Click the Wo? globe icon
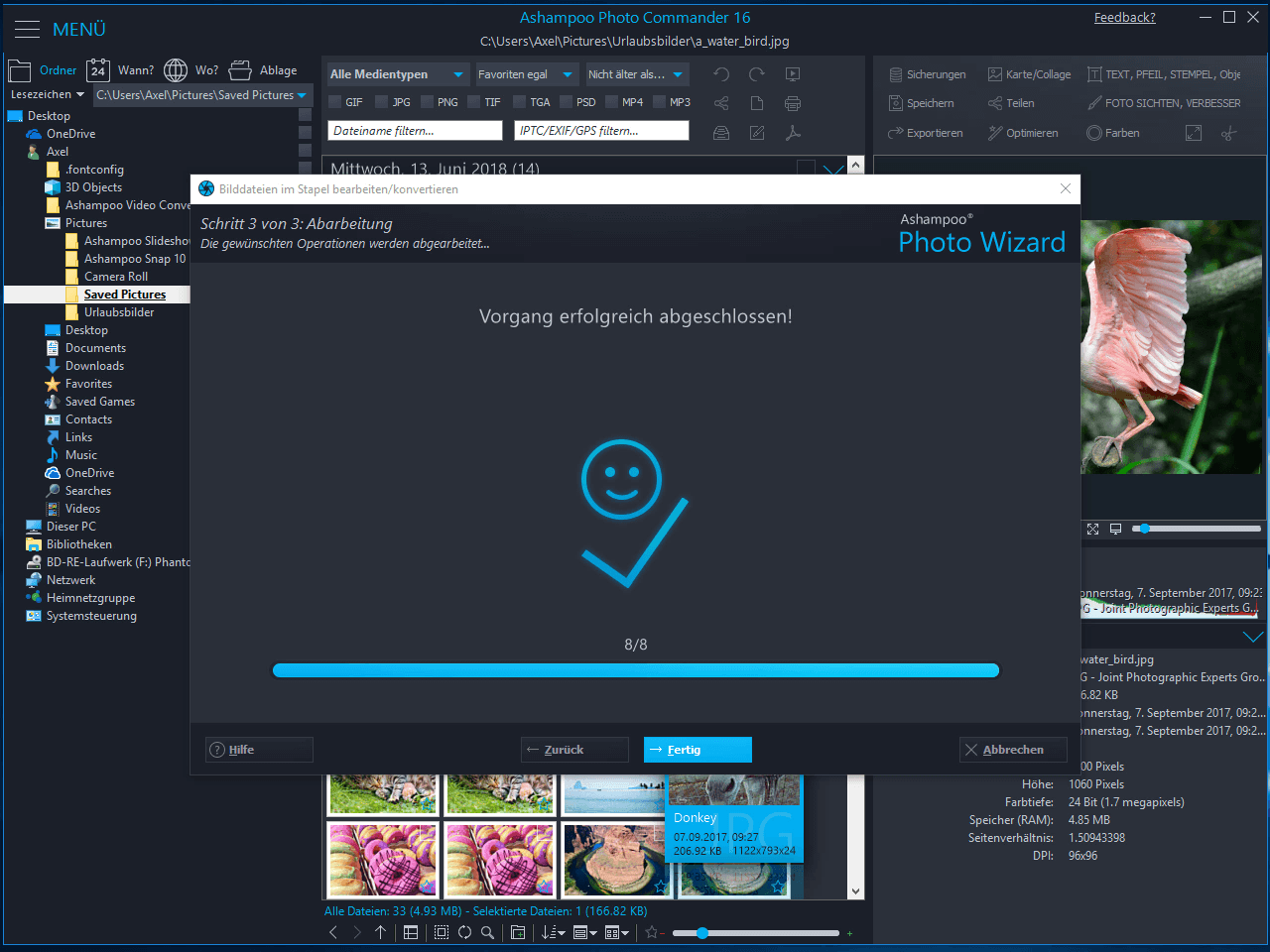Image resolution: width=1270 pixels, height=952 pixels. click(176, 70)
